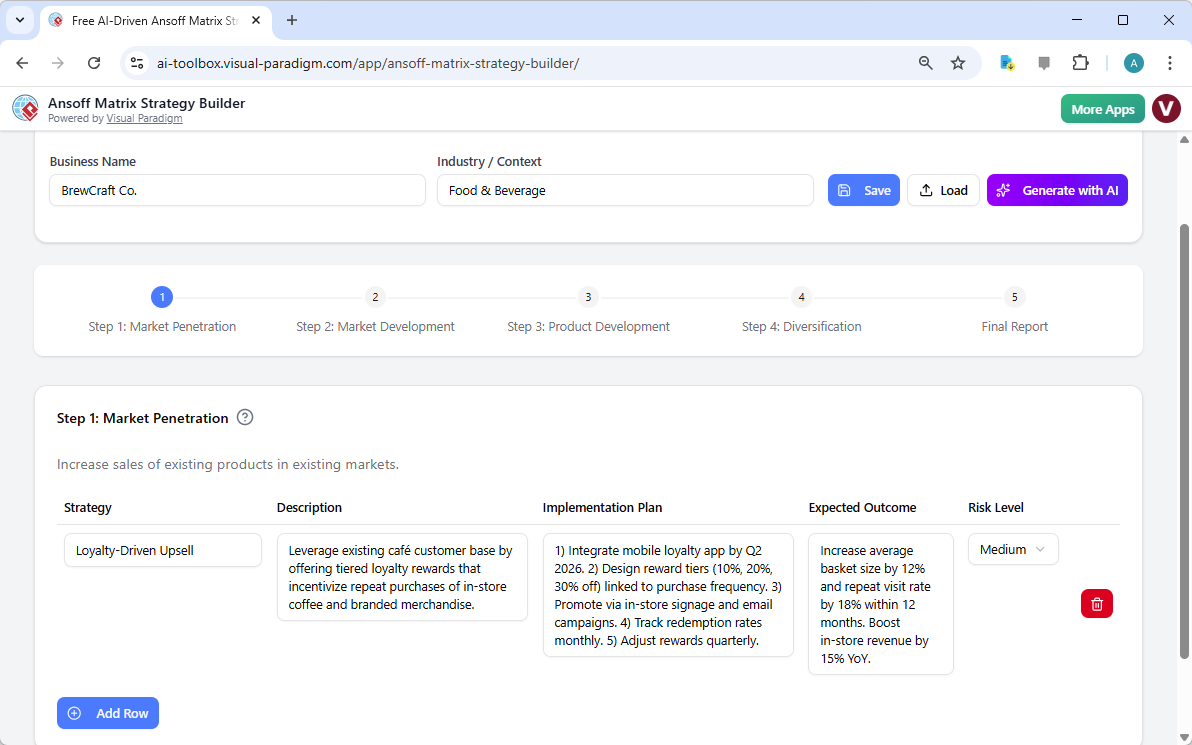Delete the Loyalty-Driven Upsell row

point(1096,603)
